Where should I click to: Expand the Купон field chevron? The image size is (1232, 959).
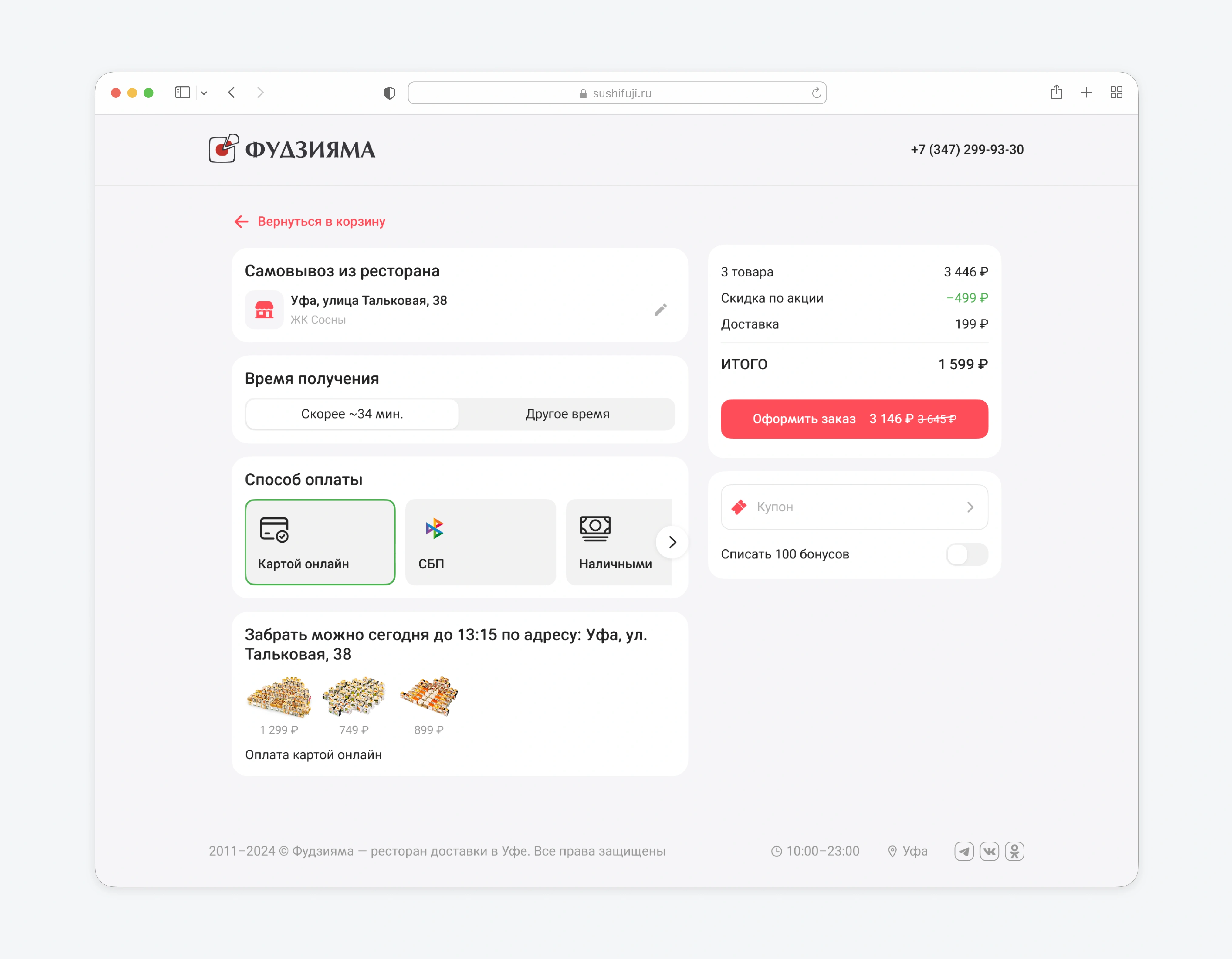(970, 507)
